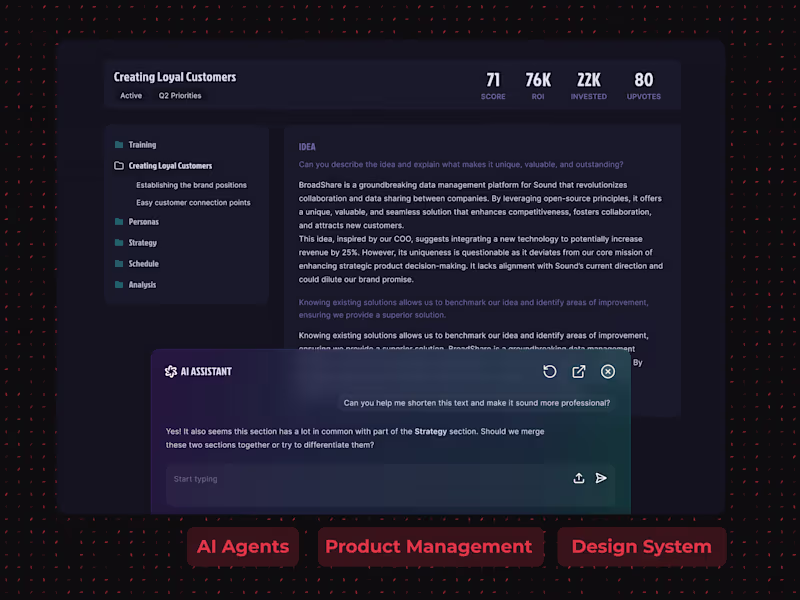This screenshot has height=600, width=800.
Task: Open the Analysis section
Action: click(142, 284)
